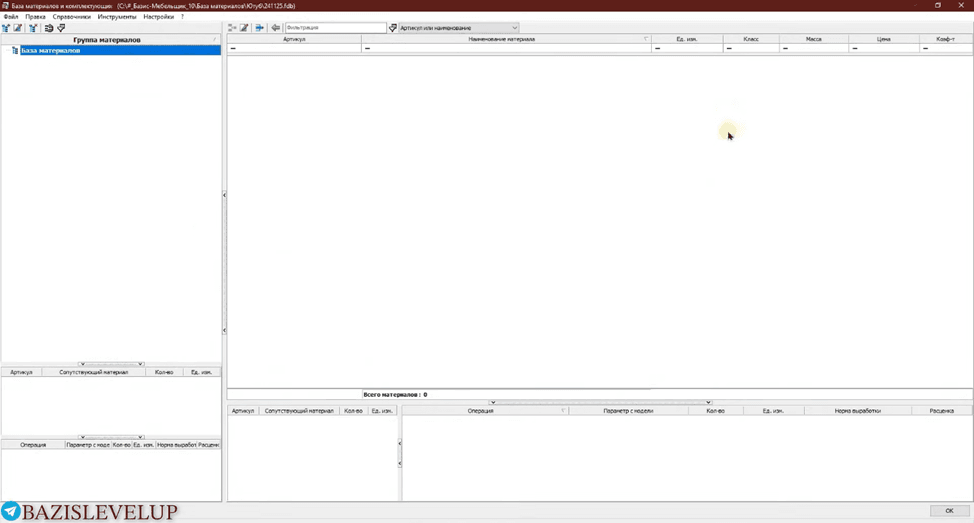The width and height of the screenshot is (974, 523).
Task: Click the filter funnel icon beside the search field
Action: [x=393, y=28]
